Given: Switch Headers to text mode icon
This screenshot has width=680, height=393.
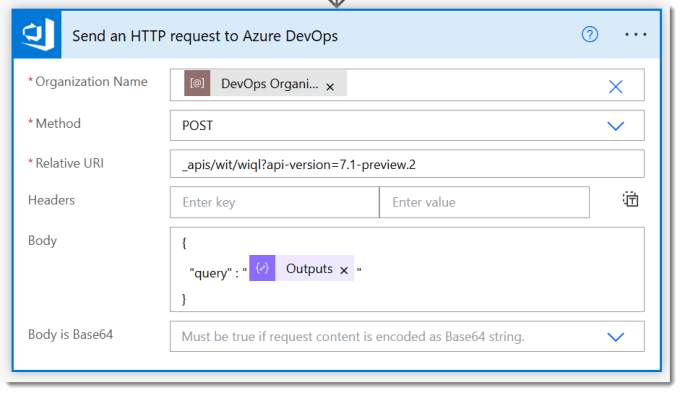Looking at the screenshot, I should click(630, 199).
